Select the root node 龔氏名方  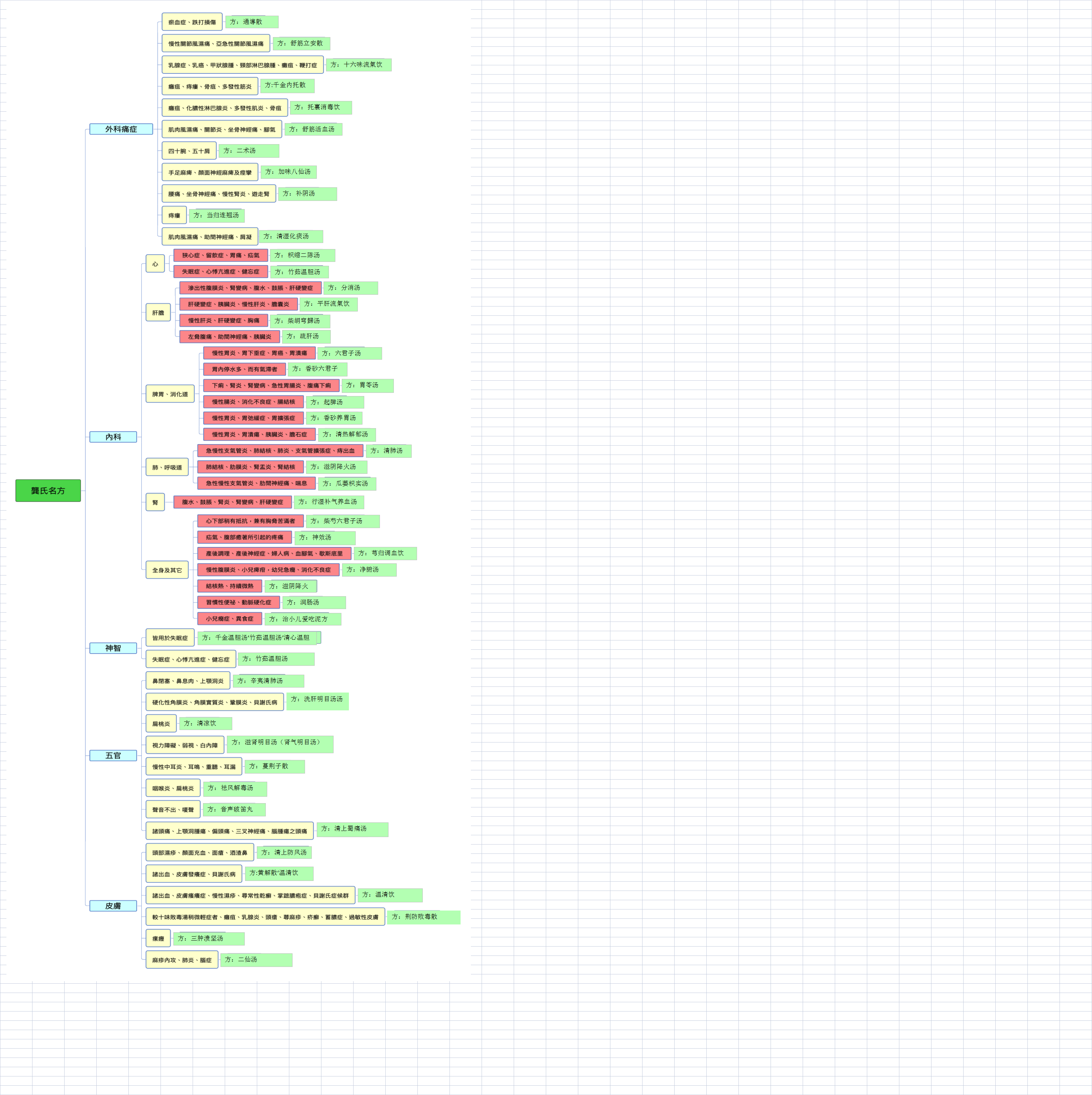(x=48, y=490)
